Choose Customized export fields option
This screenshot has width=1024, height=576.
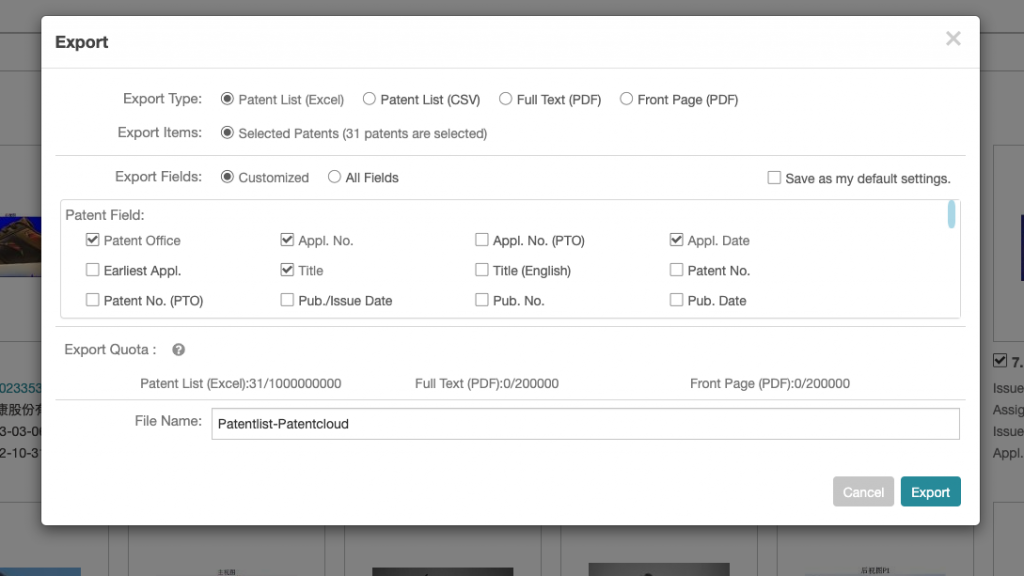(228, 177)
